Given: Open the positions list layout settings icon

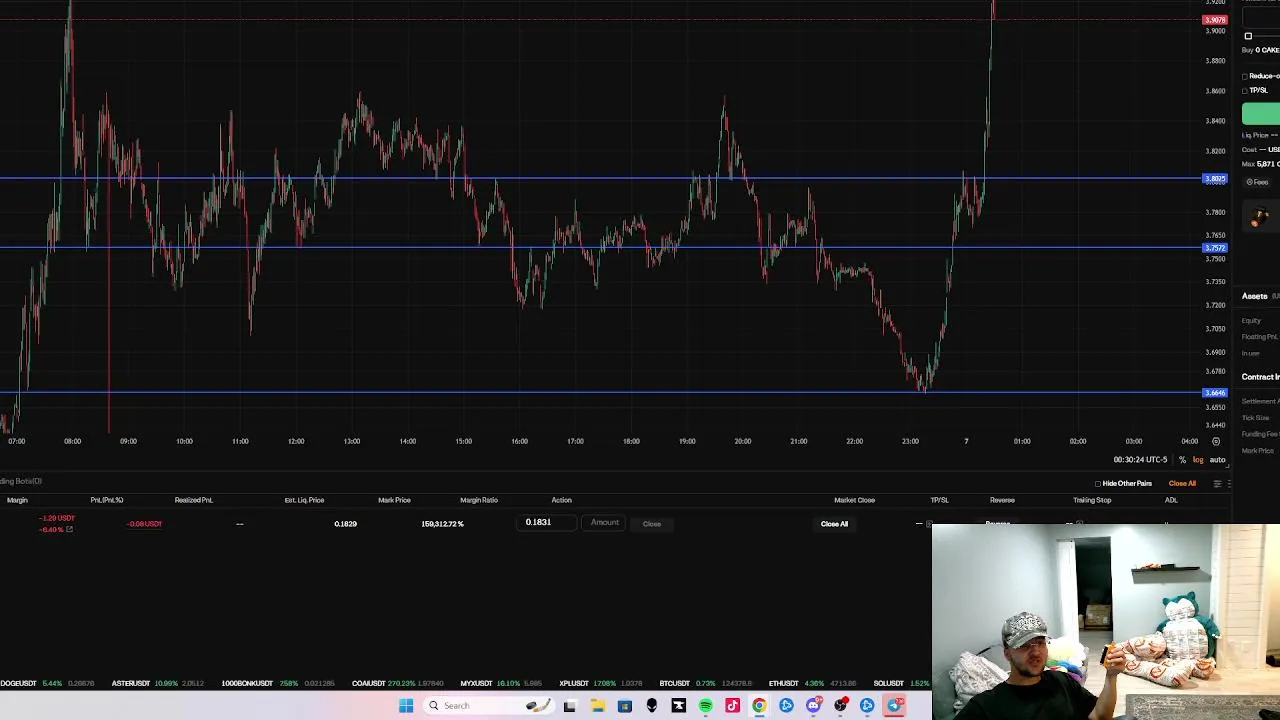Looking at the screenshot, I should pyautogui.click(x=1217, y=484).
